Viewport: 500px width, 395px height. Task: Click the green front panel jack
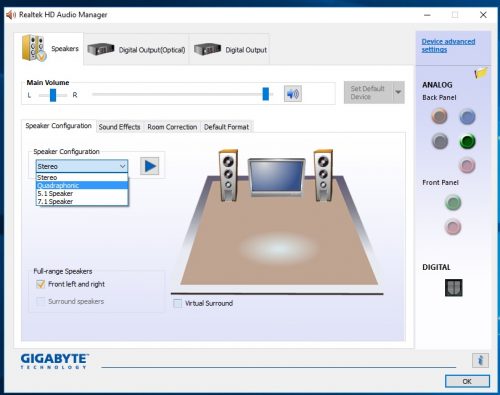click(x=453, y=202)
